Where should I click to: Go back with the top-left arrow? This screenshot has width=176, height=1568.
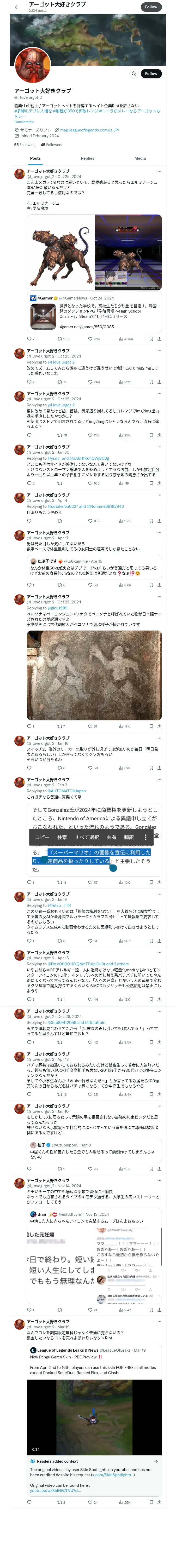(x=17, y=7)
